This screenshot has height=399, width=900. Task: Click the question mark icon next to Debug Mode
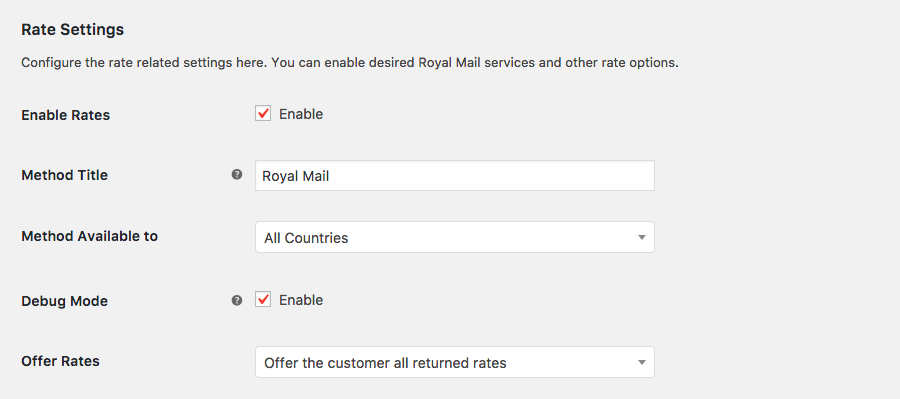(236, 300)
